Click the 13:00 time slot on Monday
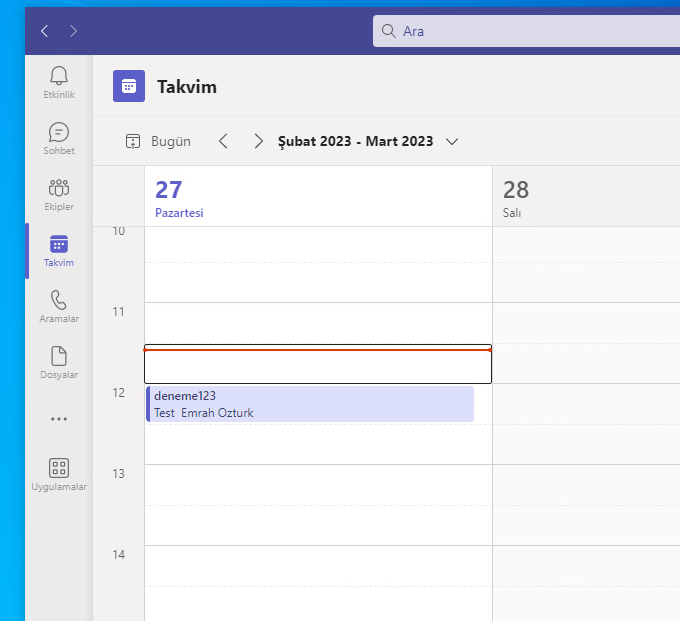This screenshot has width=680, height=621. [318, 484]
